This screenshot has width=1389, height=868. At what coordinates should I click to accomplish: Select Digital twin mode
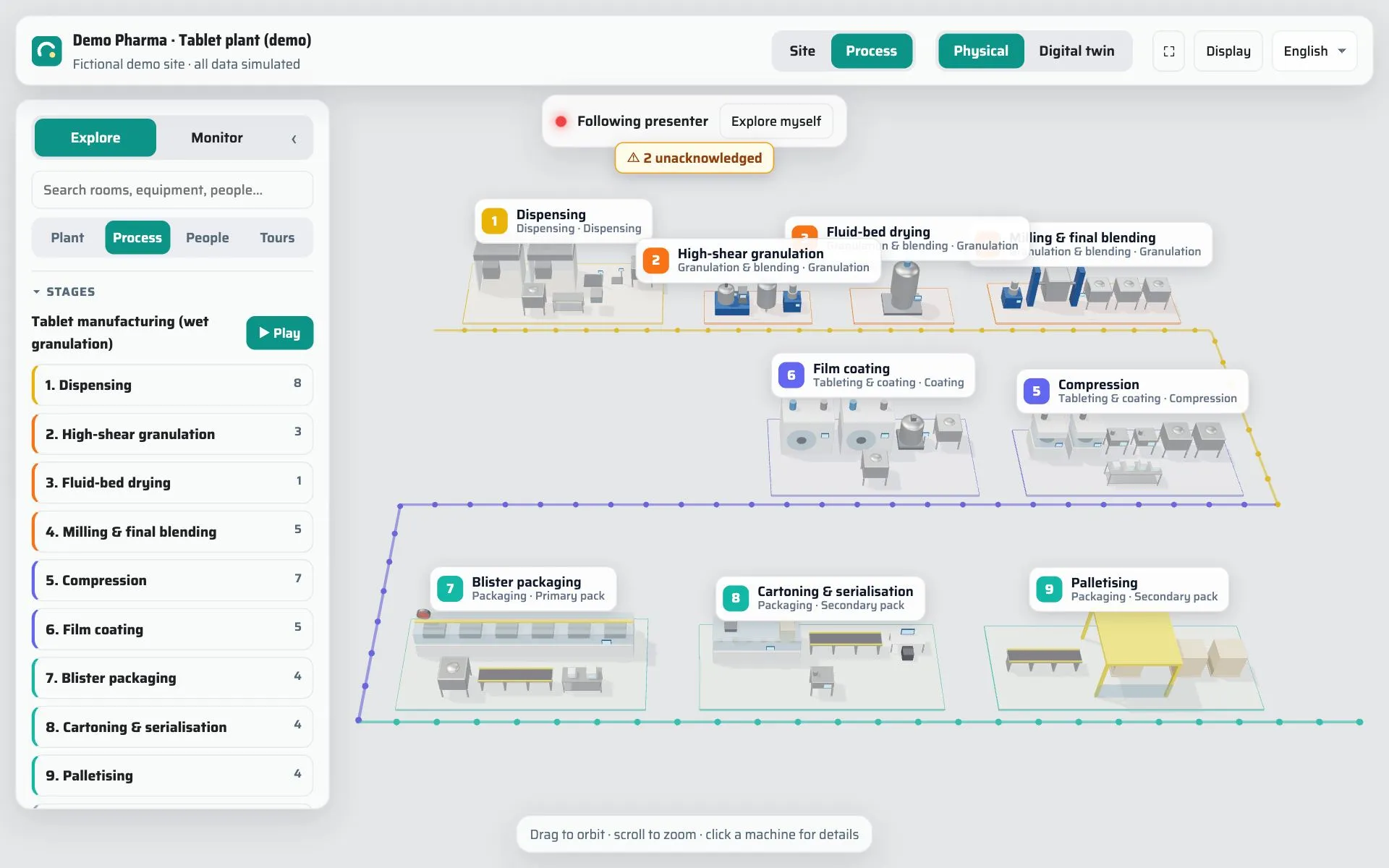tap(1076, 51)
